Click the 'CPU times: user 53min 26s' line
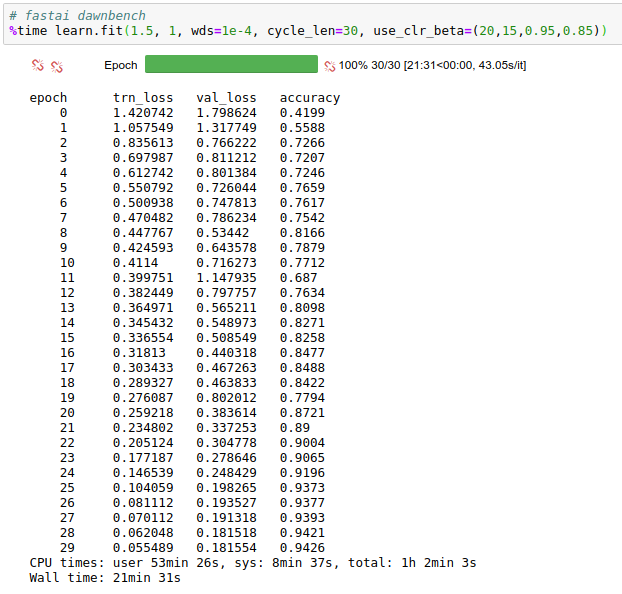Screen dimensions: 622x594 pos(253,563)
